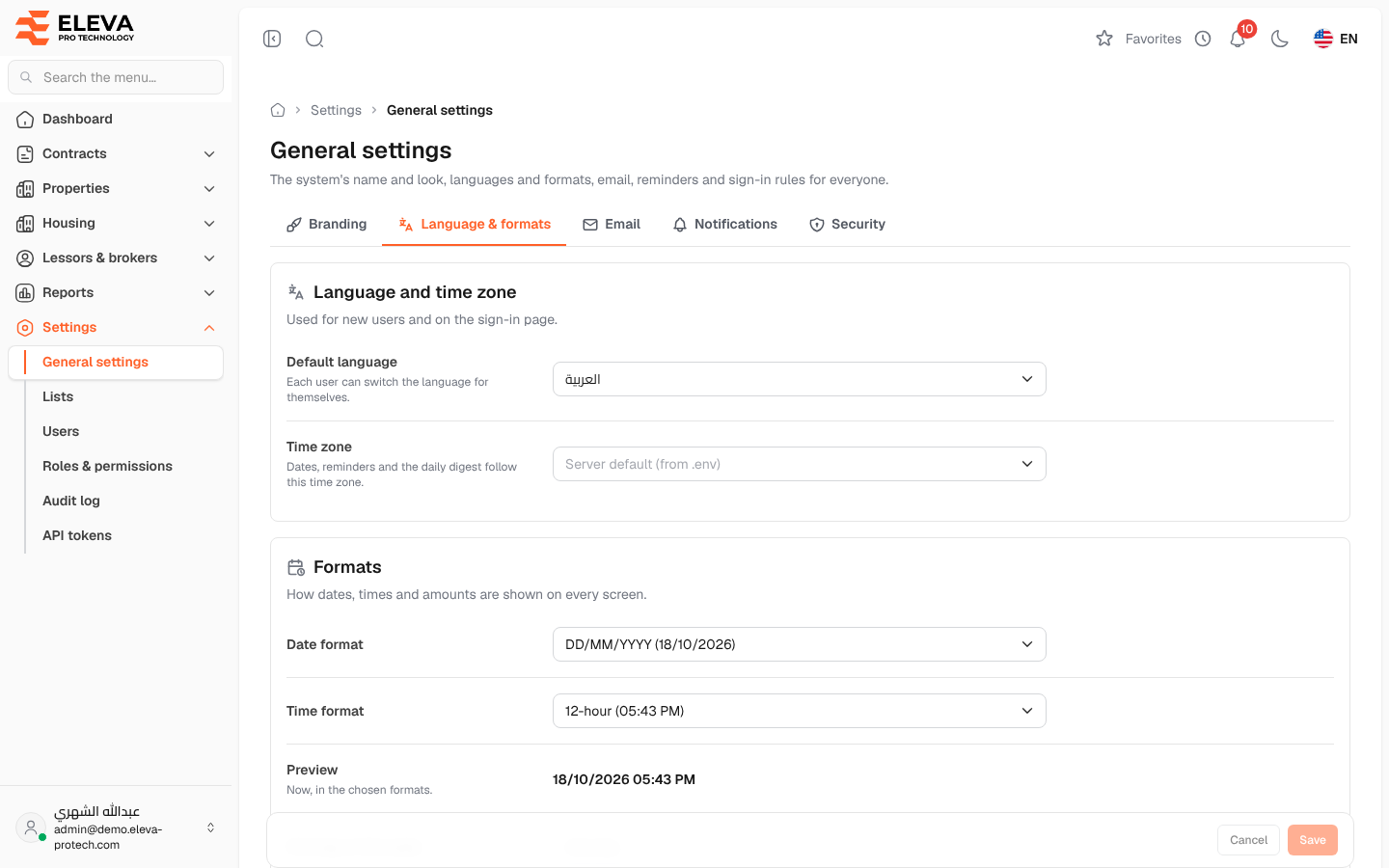Screen dimensions: 1389x868
Task: Click the Reports chart icon in the sidebar
Action: point(25,293)
